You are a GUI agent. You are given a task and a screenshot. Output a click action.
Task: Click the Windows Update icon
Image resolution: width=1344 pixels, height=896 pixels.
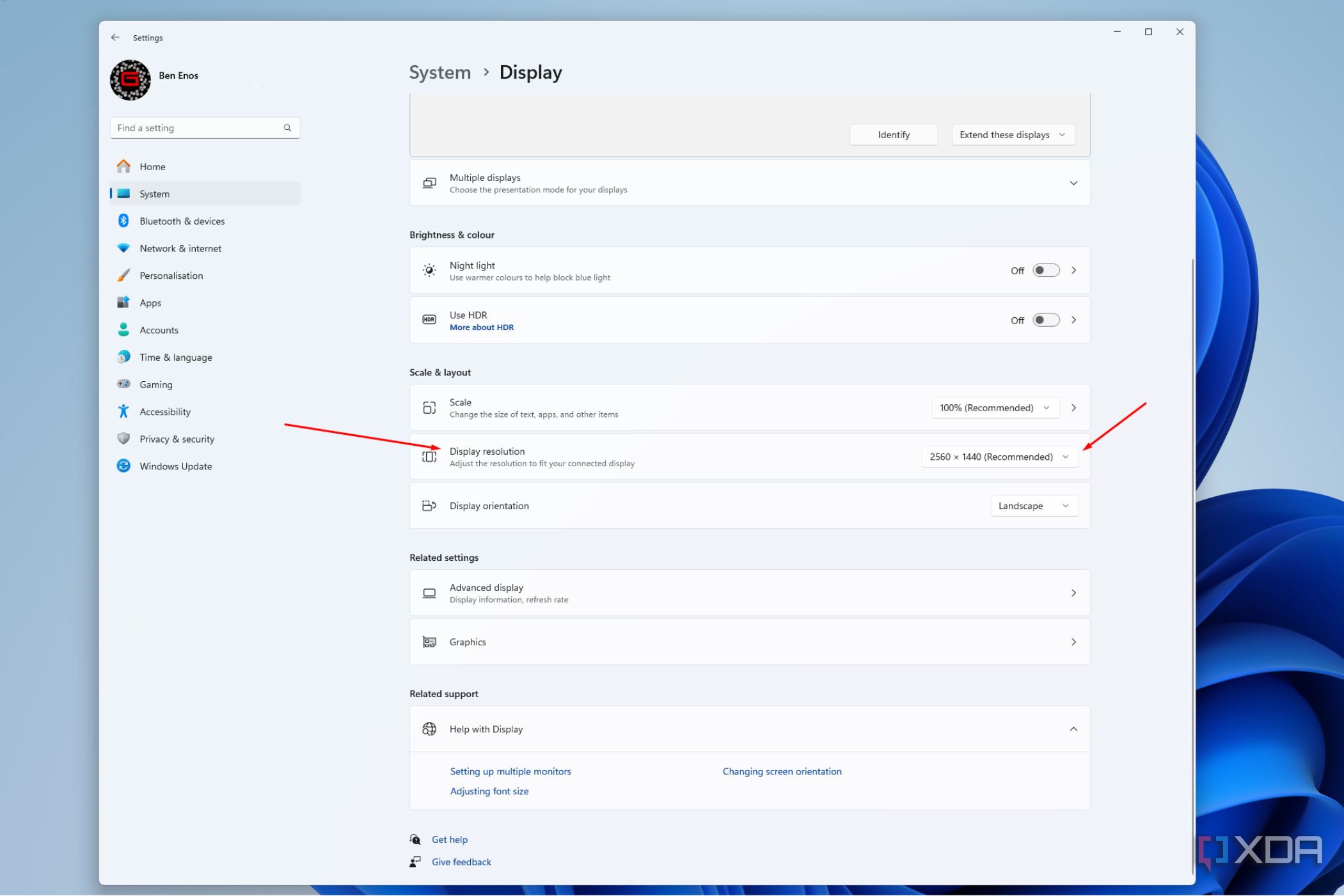[123, 466]
